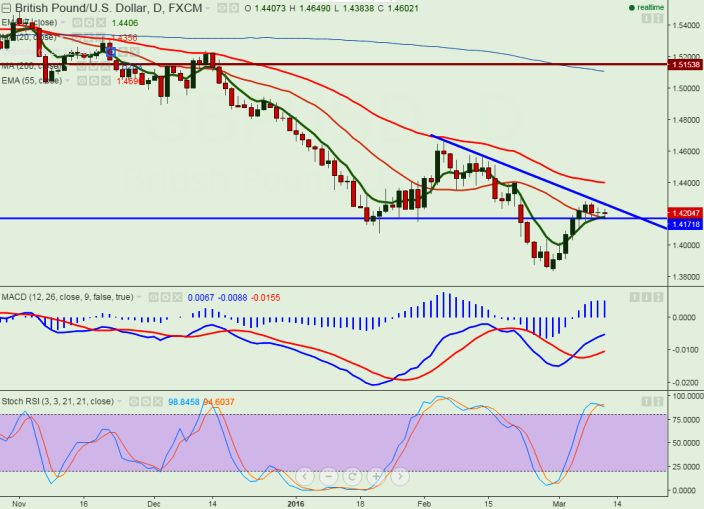Remove the MACD indicator with X
Screen dimensions: 704x509
pos(177,297)
